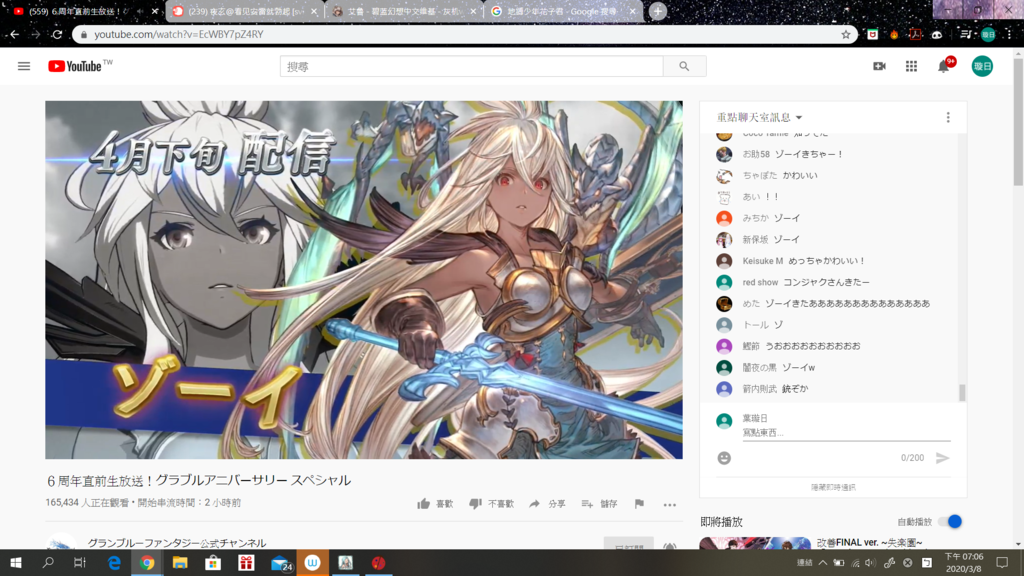Image resolution: width=1024 pixels, height=576 pixels.
Task: Click the 喜歡 like label
Action: 445,504
